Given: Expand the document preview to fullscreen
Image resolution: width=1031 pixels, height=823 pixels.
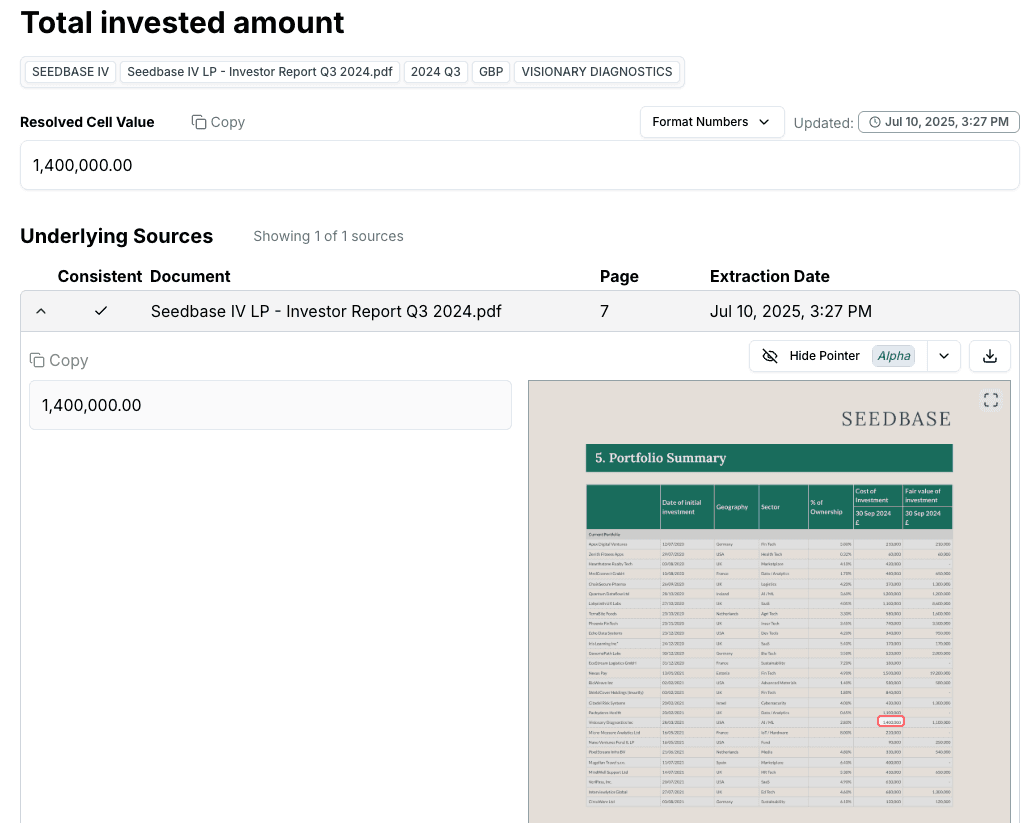Looking at the screenshot, I should tap(991, 400).
